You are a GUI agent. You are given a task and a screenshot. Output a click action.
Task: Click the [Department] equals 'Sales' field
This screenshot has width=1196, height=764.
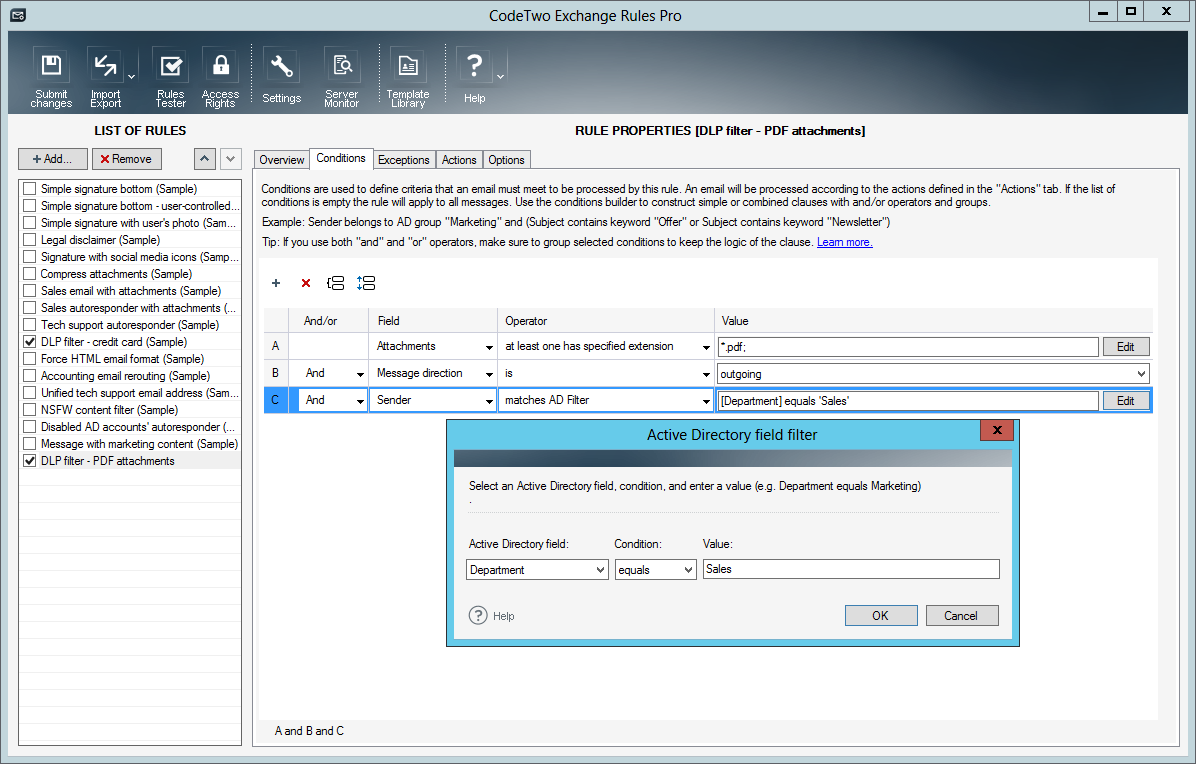pos(908,400)
